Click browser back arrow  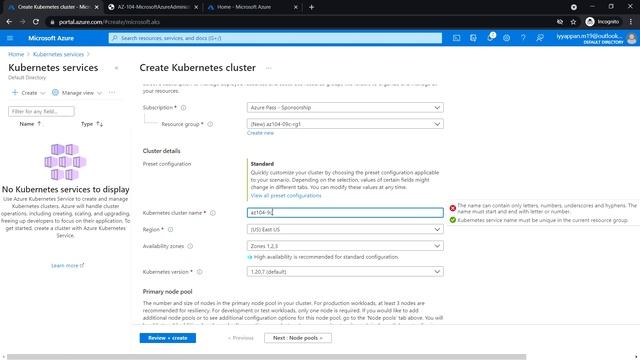9,22
